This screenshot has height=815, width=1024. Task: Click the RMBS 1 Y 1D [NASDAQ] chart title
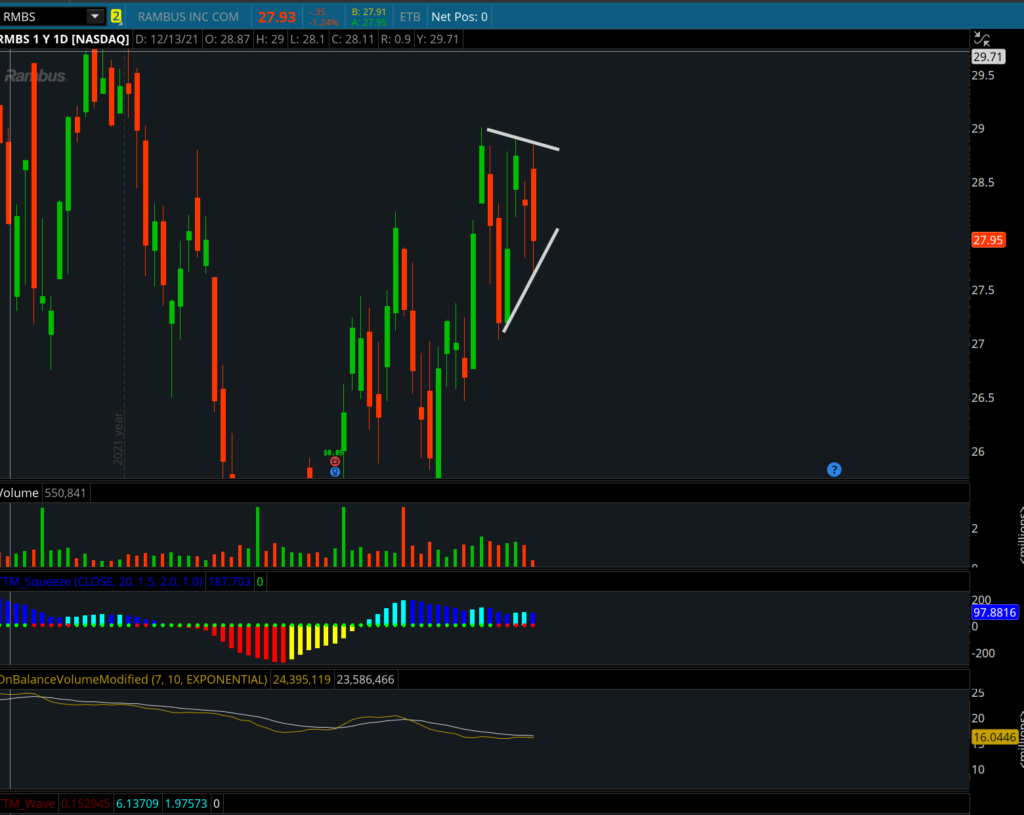click(64, 39)
